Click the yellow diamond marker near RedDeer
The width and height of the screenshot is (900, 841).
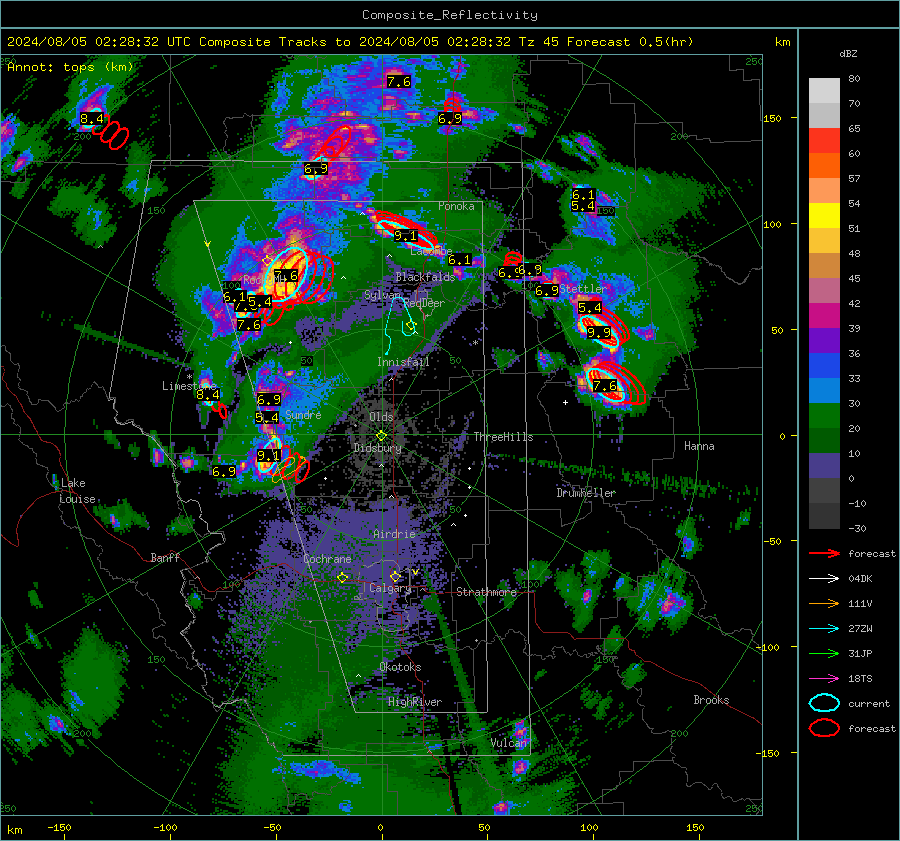(x=410, y=326)
